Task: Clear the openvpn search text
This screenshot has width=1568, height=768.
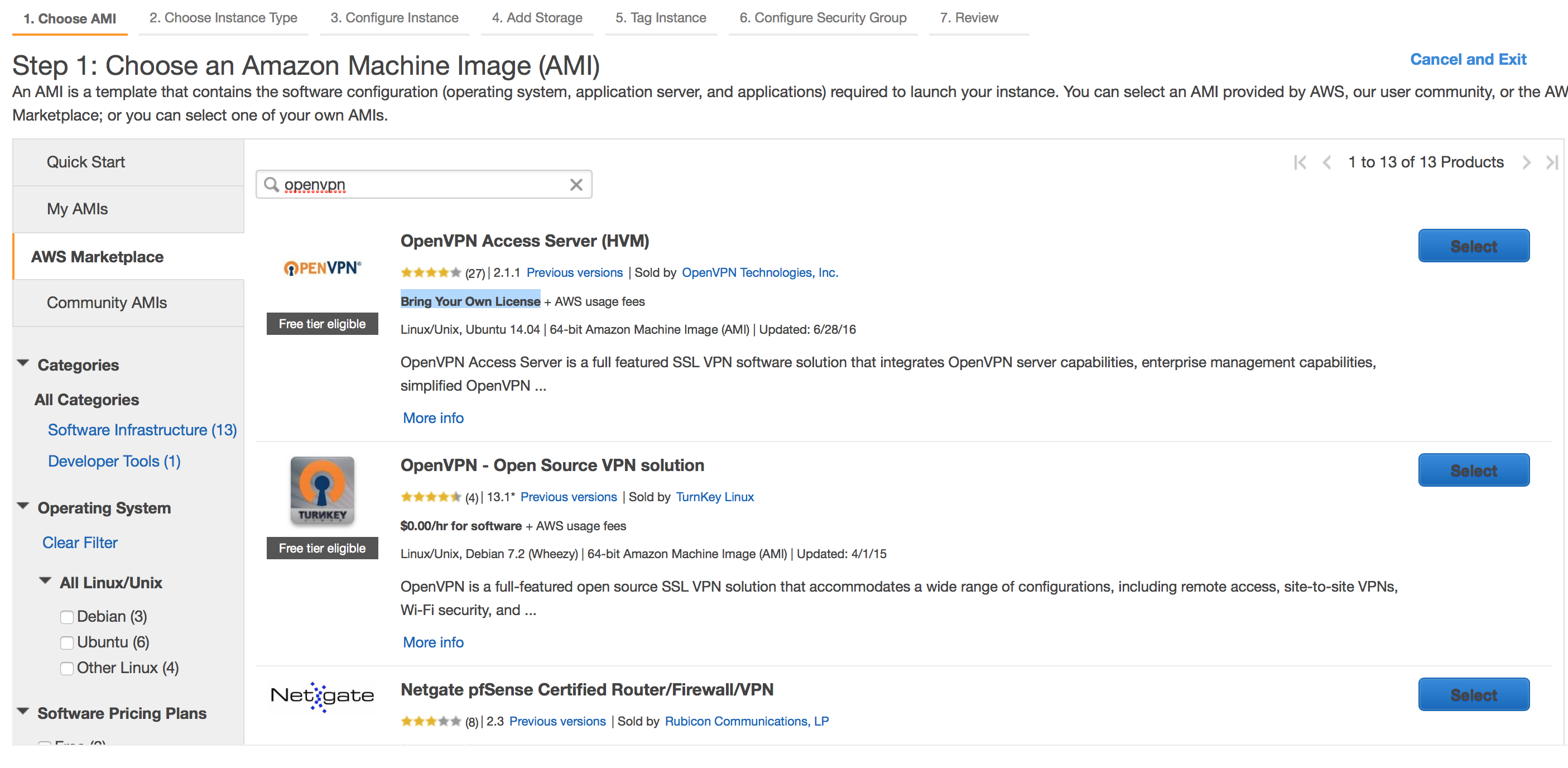Action: coord(576,185)
